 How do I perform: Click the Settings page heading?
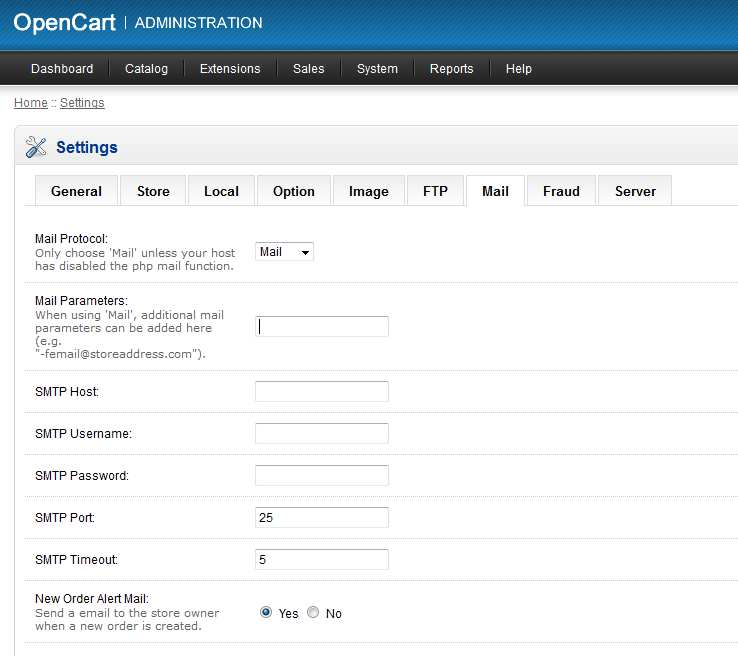click(87, 147)
